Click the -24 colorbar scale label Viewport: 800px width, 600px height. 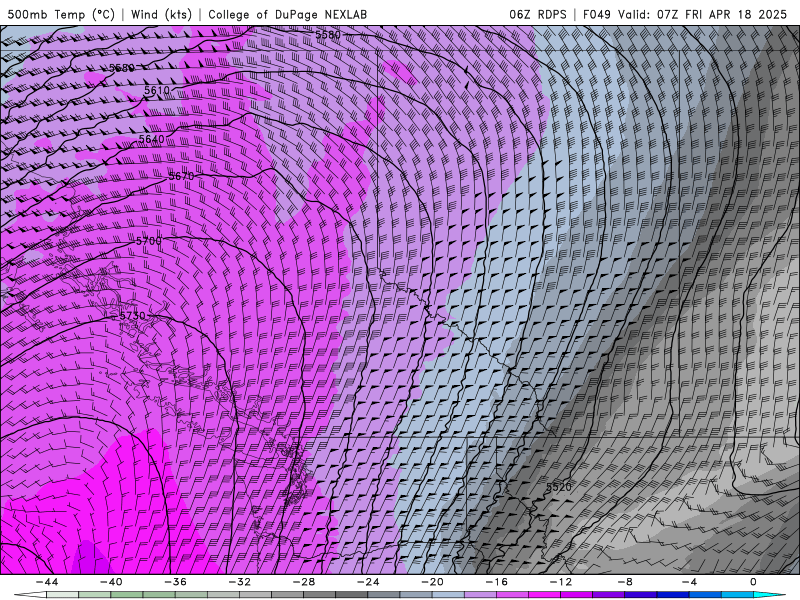pos(368,582)
